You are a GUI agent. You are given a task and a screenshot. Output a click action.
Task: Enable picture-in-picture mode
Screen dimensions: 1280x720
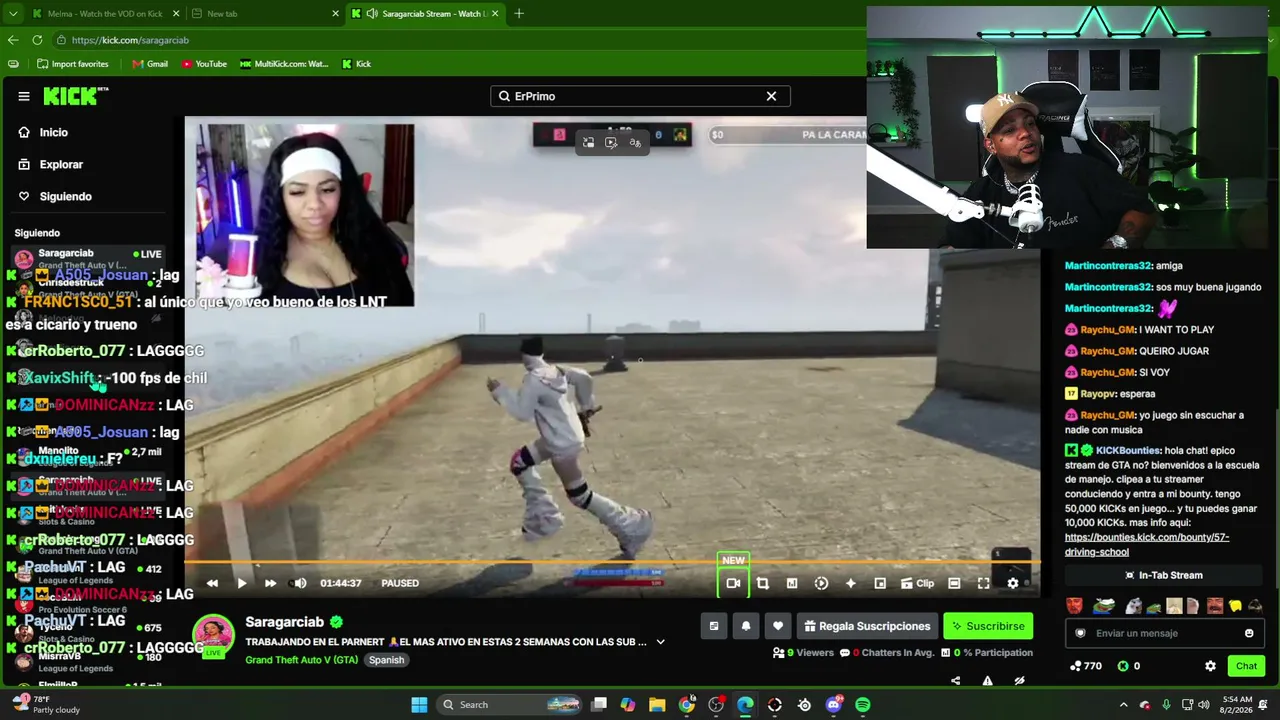tap(880, 583)
